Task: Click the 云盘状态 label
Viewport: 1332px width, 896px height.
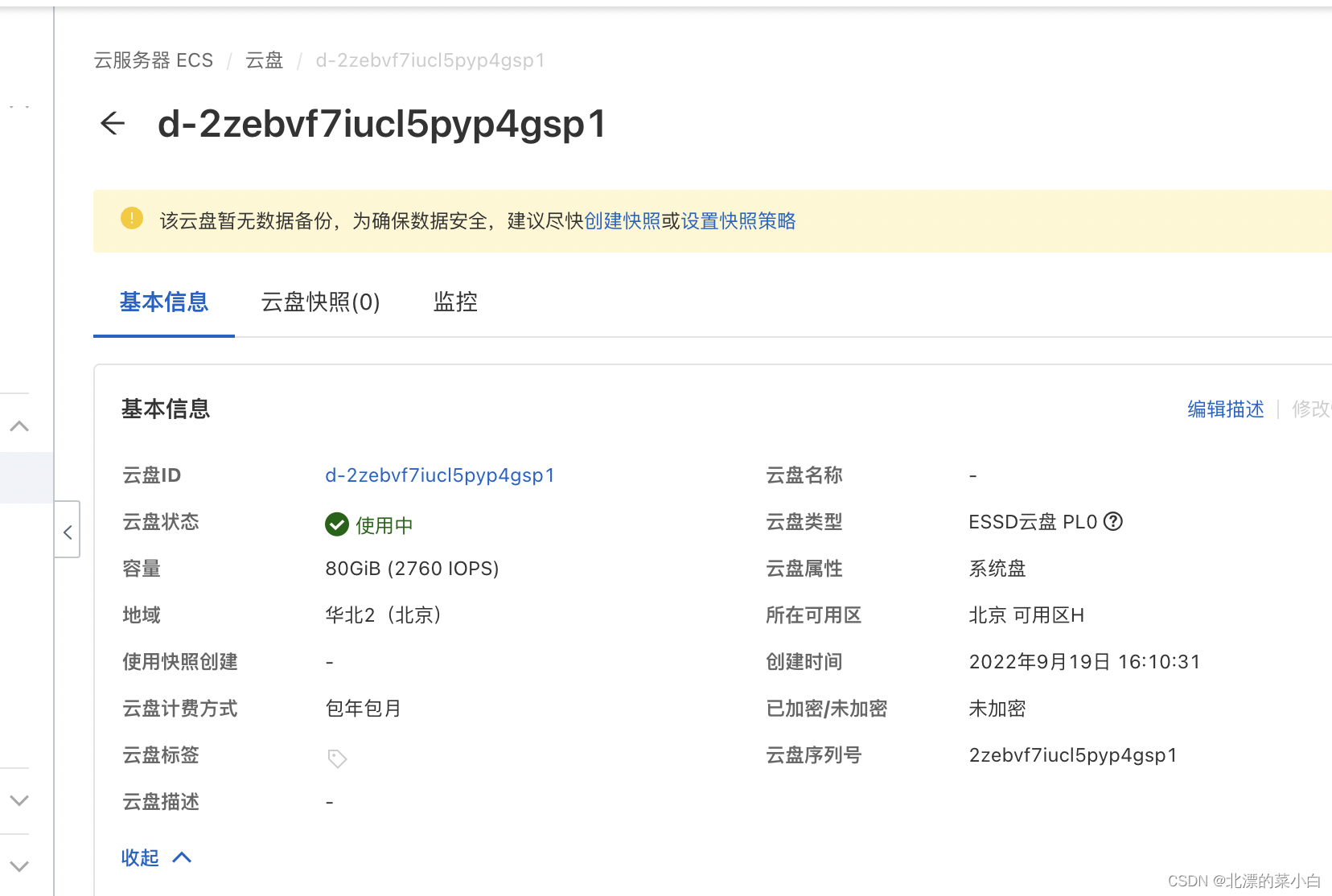Action: (161, 522)
